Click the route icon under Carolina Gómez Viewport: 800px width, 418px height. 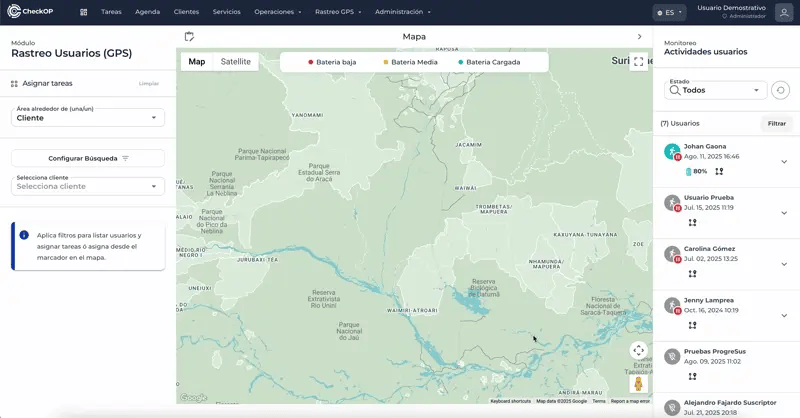tap(692, 274)
